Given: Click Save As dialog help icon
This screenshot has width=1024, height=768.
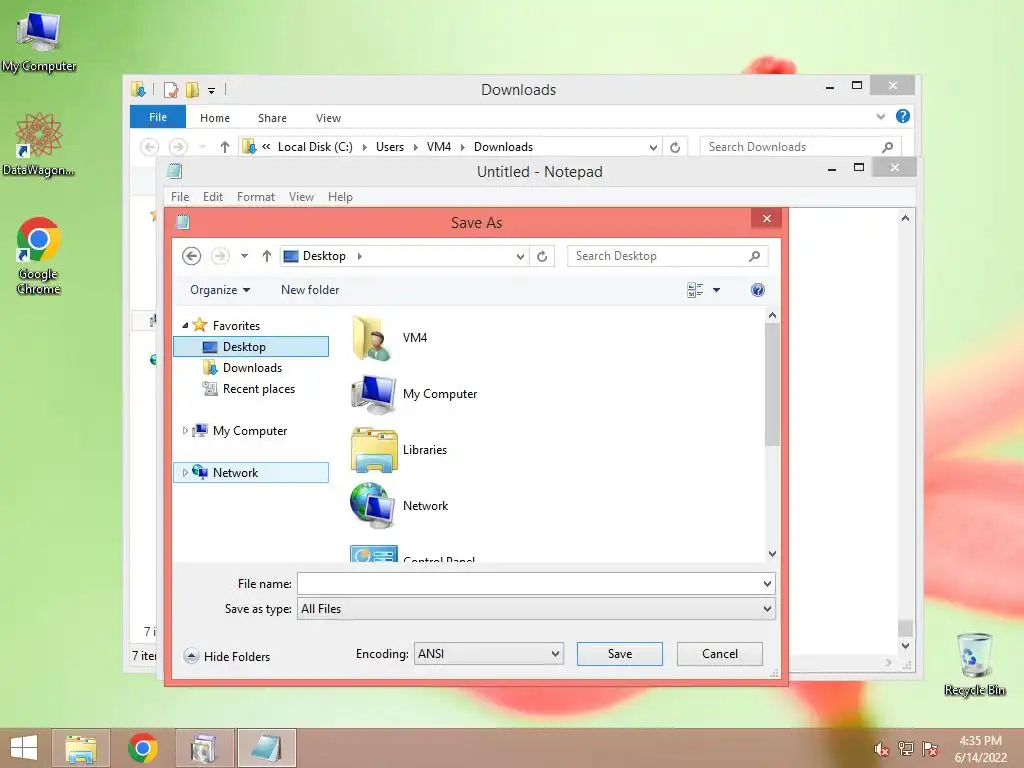Looking at the screenshot, I should [x=758, y=290].
